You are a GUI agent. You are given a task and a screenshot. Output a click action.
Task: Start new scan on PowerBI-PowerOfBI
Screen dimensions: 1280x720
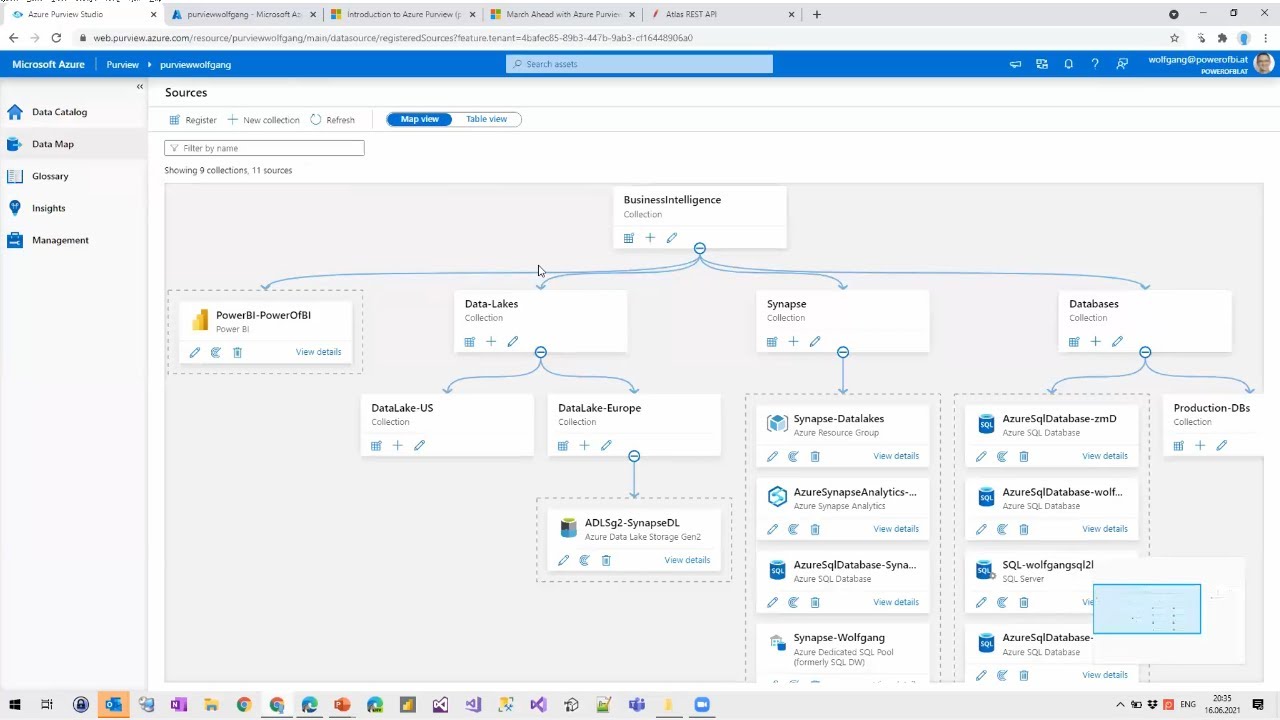tap(216, 352)
